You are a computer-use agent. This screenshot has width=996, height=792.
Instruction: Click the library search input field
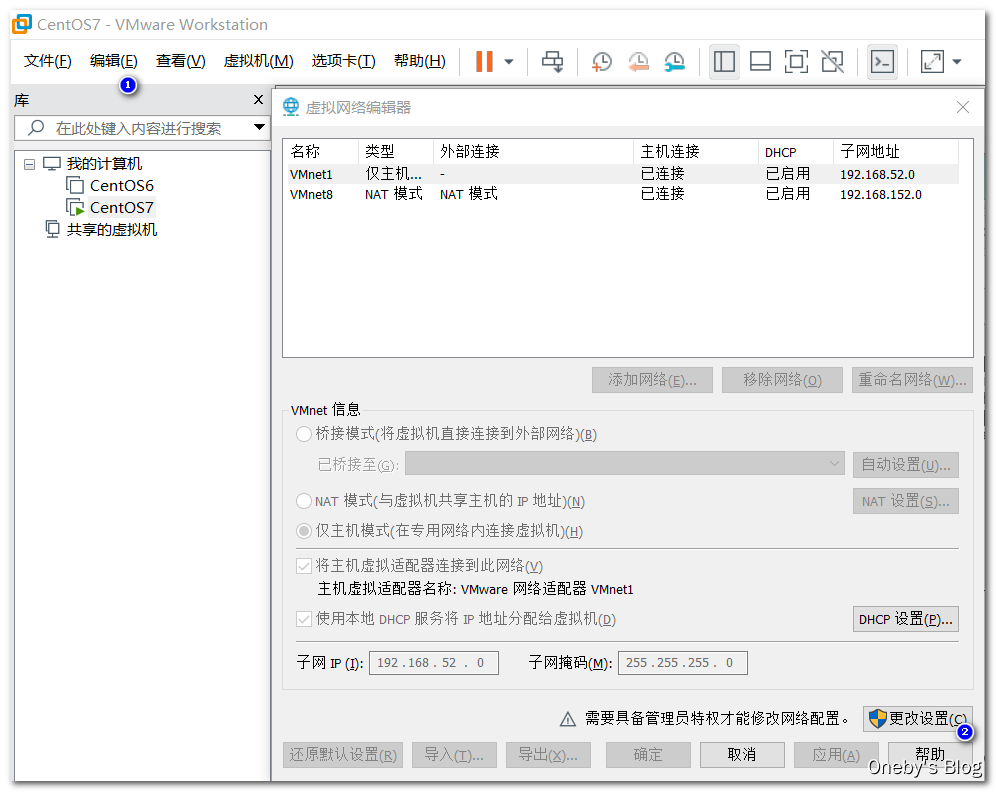140,128
